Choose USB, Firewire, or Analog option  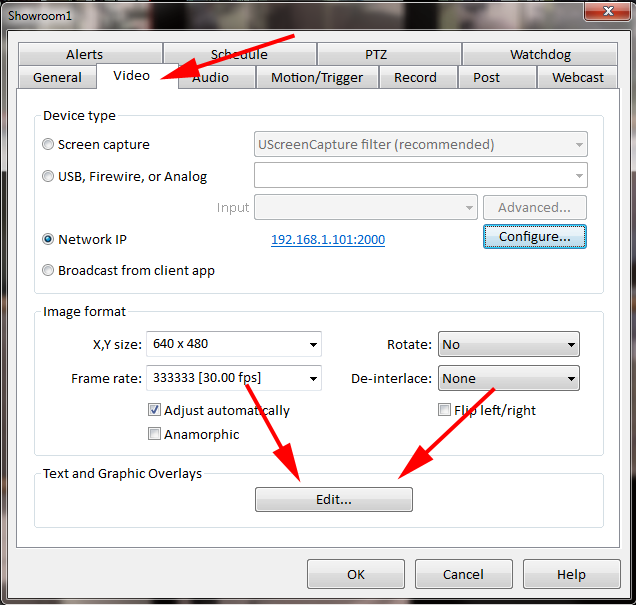(x=49, y=177)
